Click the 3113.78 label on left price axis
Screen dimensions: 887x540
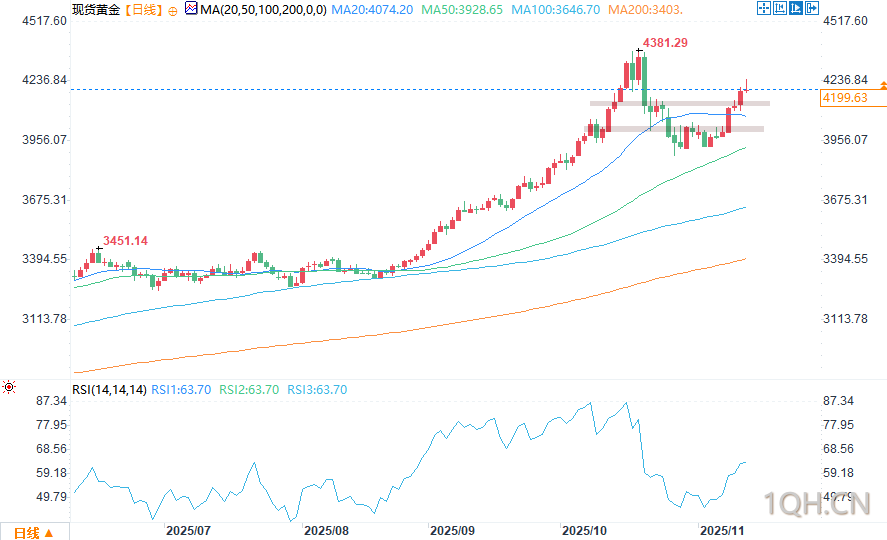(x=44, y=319)
